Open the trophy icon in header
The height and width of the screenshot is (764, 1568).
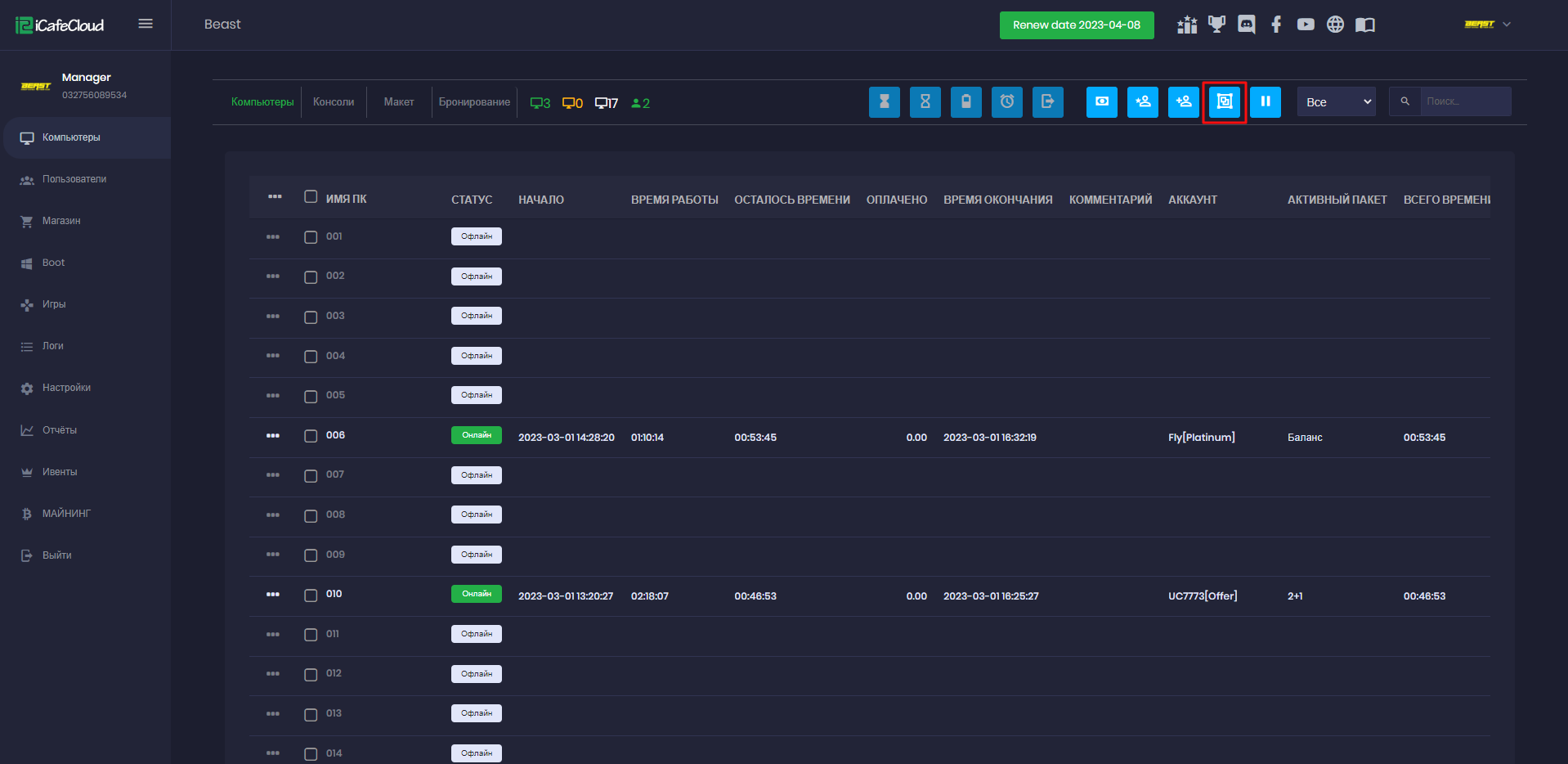pos(1216,25)
